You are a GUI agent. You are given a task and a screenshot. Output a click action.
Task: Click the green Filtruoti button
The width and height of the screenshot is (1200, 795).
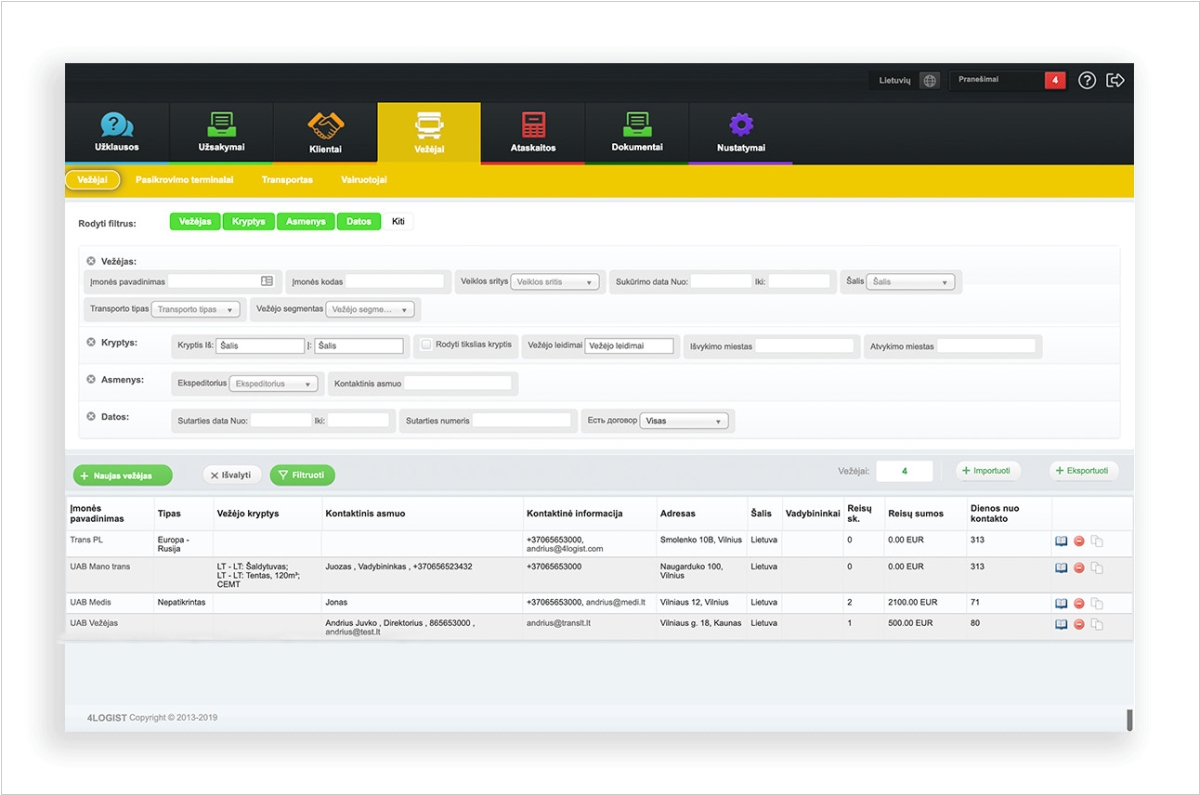tap(302, 476)
